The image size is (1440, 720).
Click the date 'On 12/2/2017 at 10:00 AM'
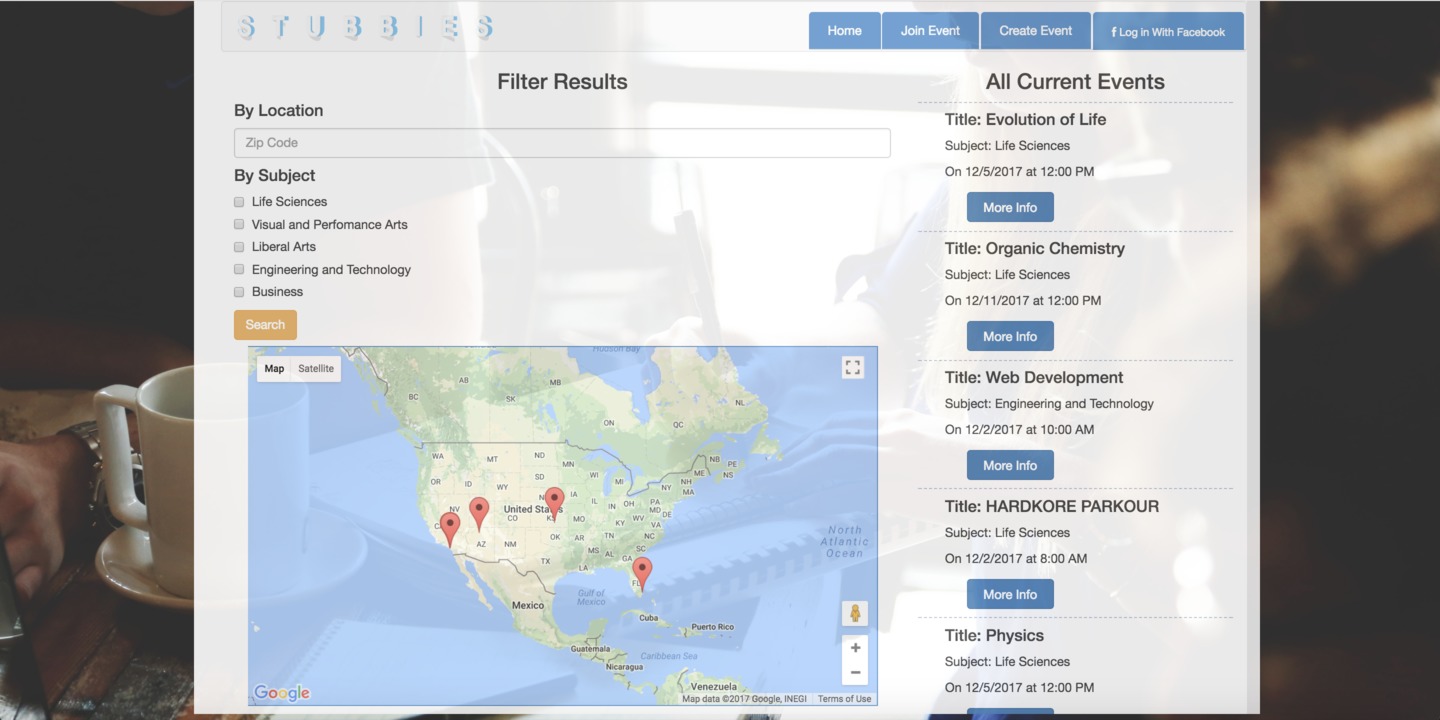1020,430
